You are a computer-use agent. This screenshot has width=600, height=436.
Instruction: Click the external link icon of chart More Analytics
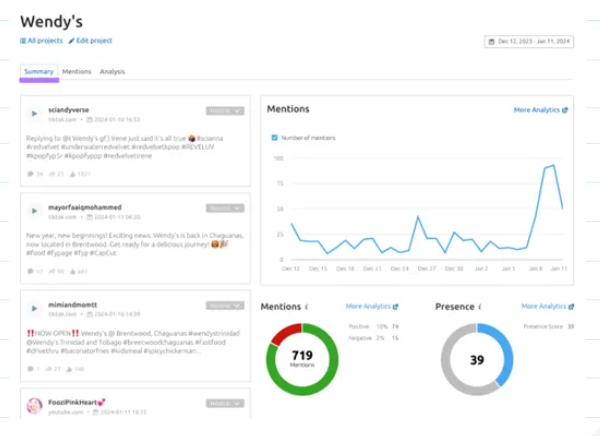pos(565,110)
